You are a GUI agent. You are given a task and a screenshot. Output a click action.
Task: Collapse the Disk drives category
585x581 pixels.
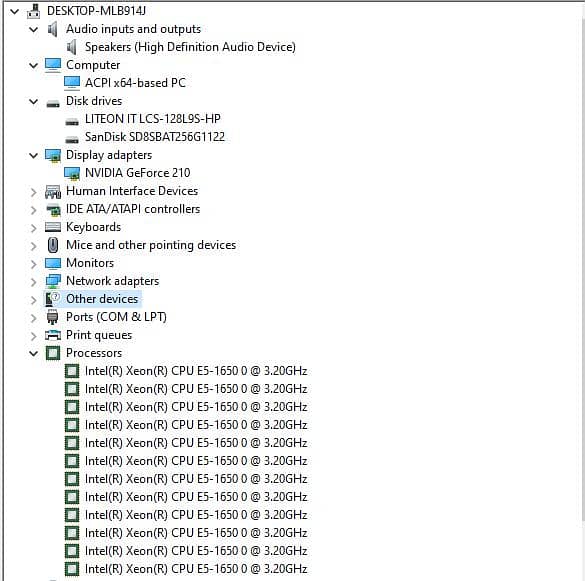[34, 101]
